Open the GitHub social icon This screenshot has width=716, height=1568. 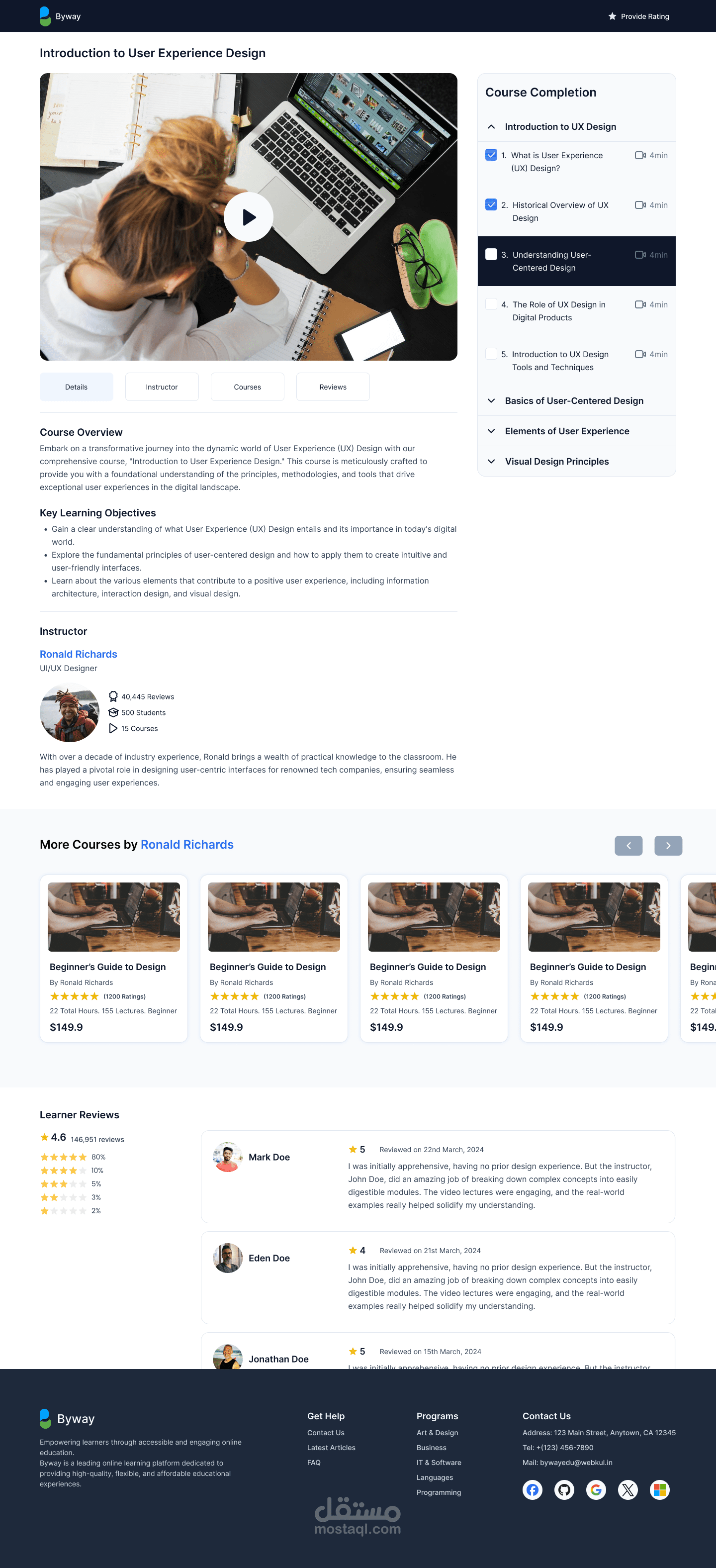(x=564, y=1489)
